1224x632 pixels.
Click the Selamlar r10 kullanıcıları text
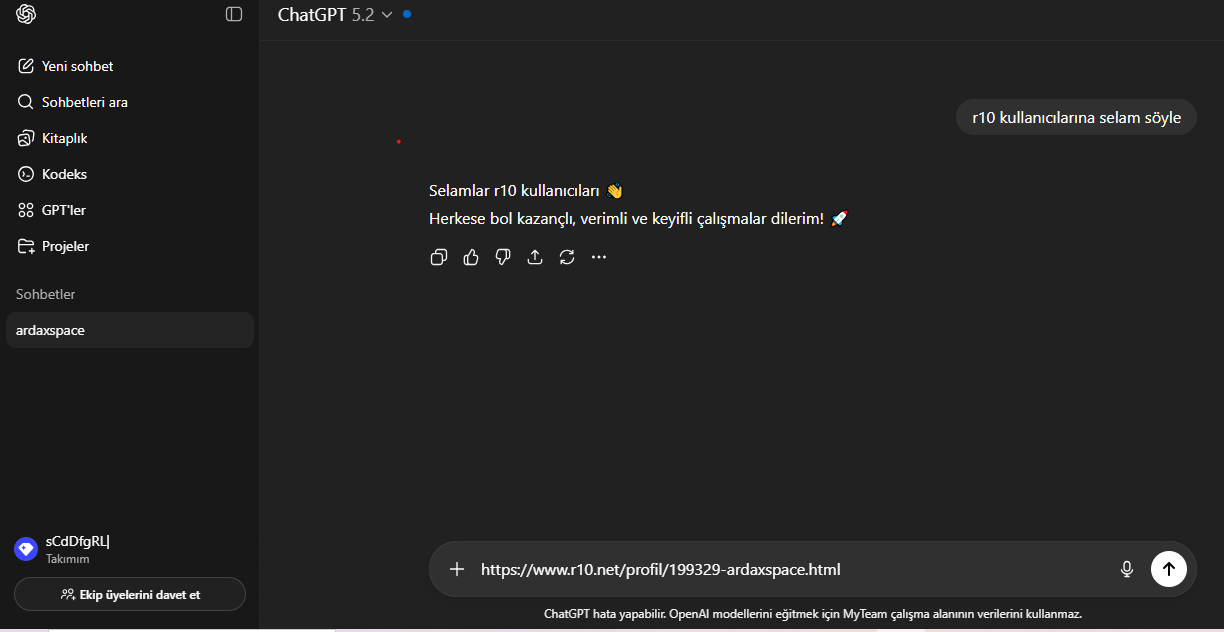click(x=526, y=190)
